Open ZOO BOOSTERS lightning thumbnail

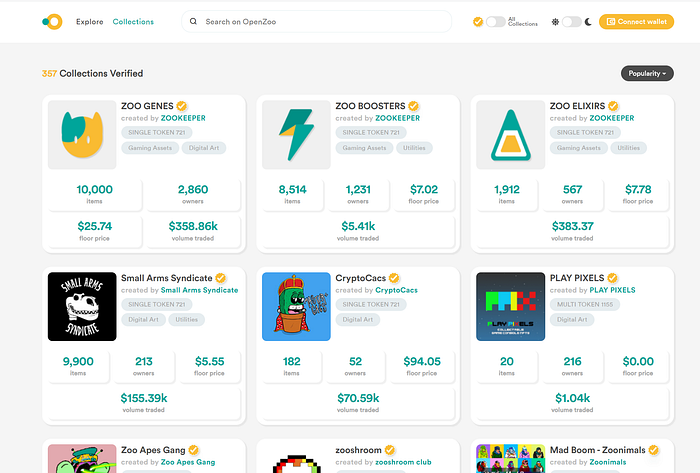click(x=296, y=135)
